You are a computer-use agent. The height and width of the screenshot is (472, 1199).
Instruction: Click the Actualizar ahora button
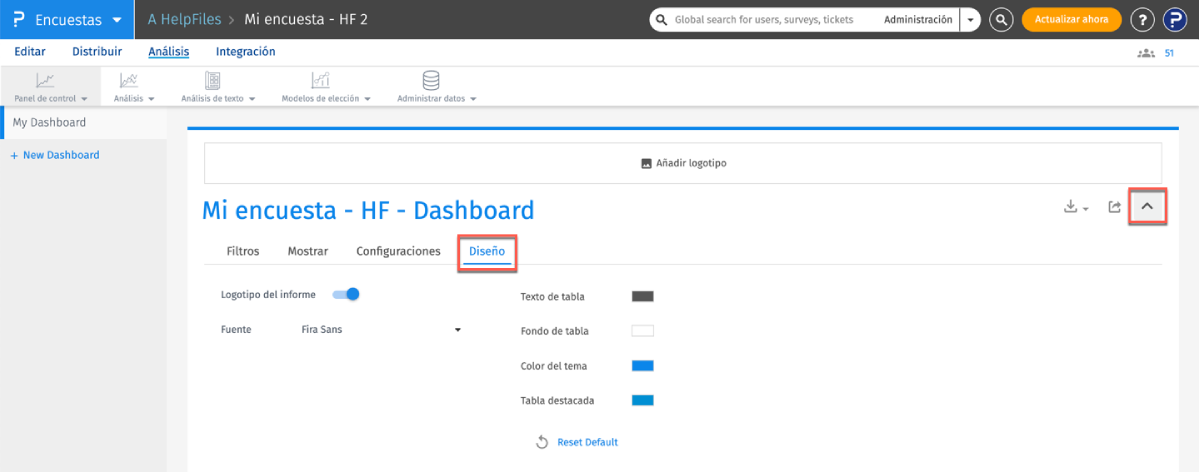[1071, 20]
